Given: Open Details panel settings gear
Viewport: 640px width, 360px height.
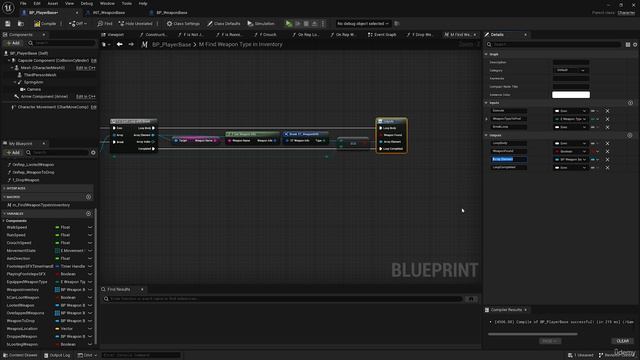Looking at the screenshot, I should 635,44.
